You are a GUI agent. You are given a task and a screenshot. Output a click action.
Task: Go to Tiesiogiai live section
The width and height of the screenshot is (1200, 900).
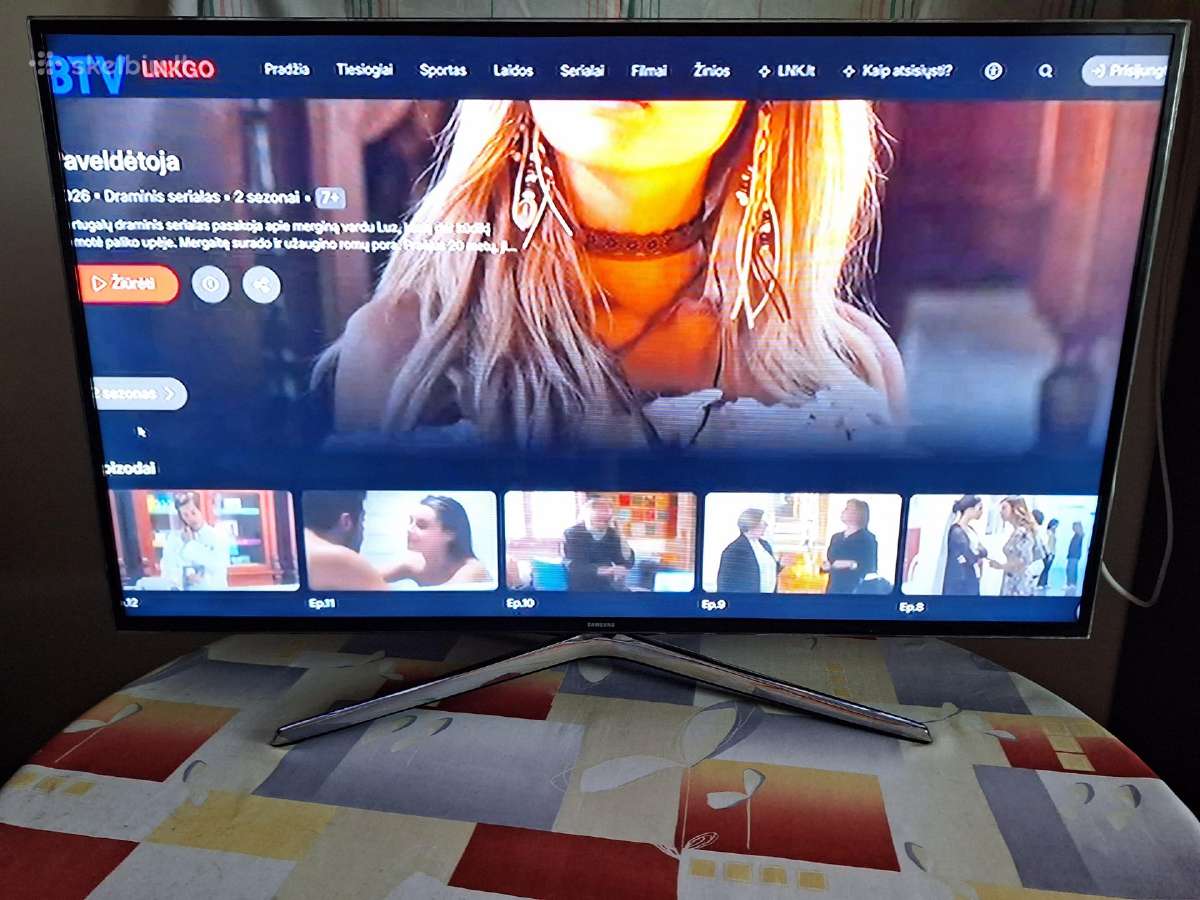tap(364, 70)
